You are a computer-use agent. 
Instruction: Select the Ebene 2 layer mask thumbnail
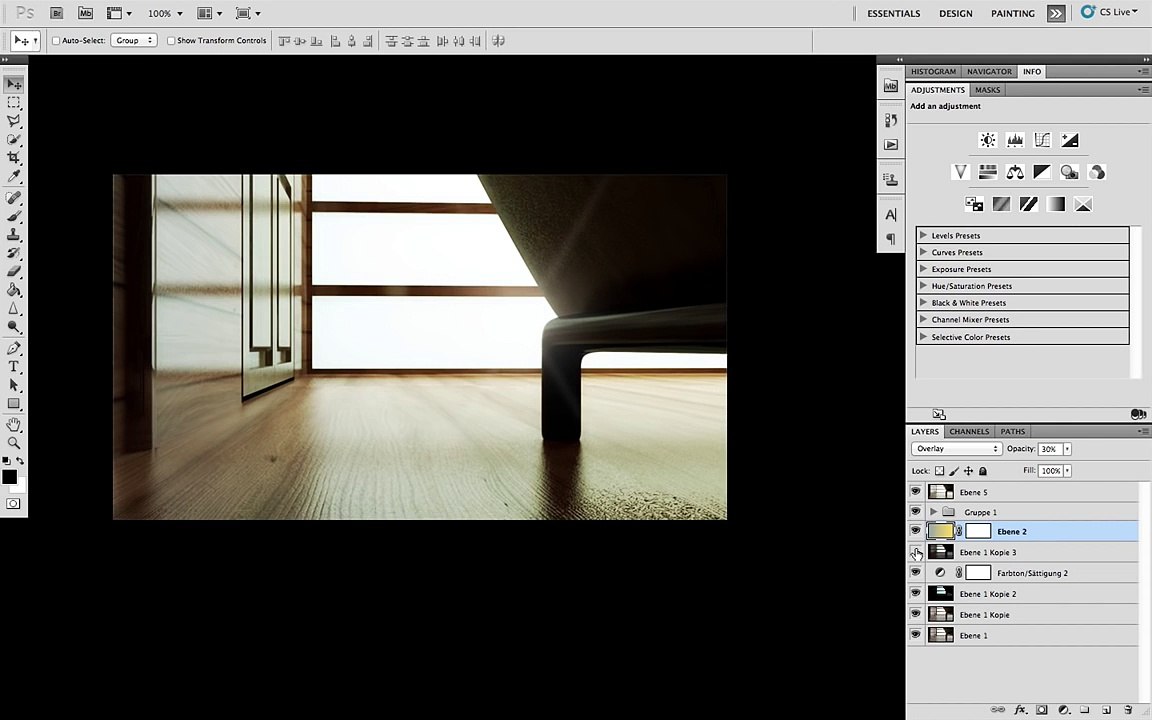(978, 531)
